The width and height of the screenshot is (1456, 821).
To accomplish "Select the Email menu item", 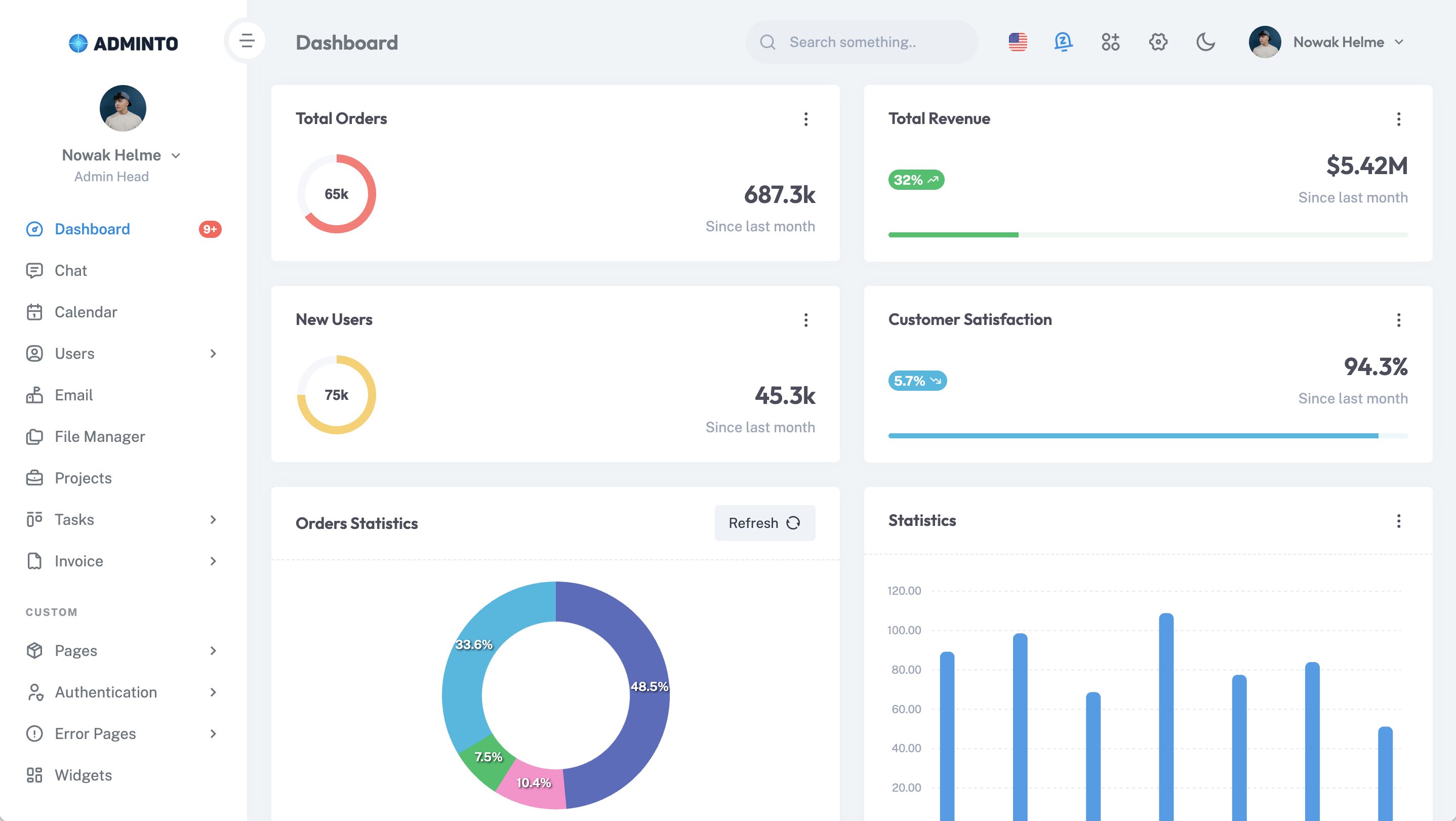I will click(73, 395).
